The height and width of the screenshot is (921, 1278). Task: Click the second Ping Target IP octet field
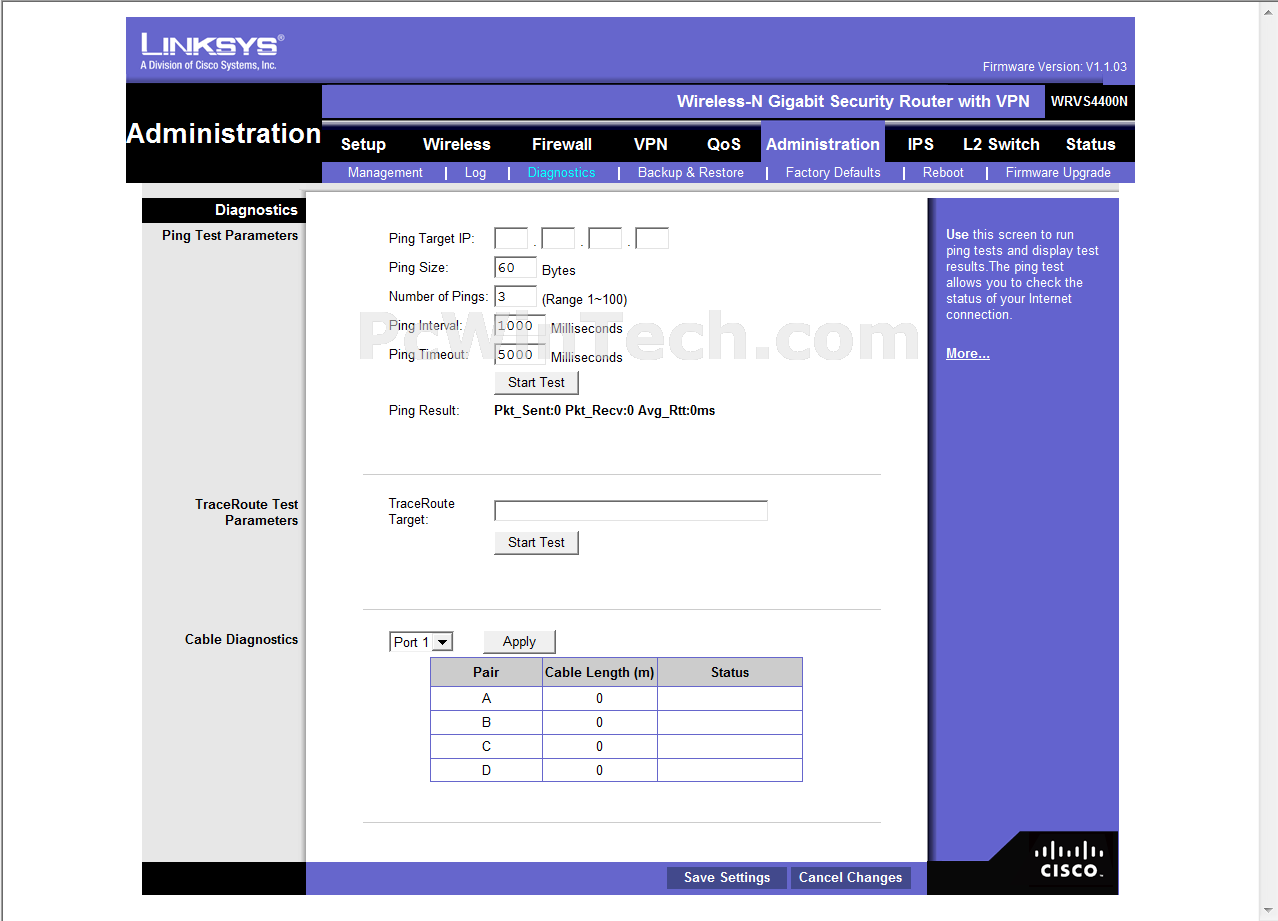pos(558,238)
